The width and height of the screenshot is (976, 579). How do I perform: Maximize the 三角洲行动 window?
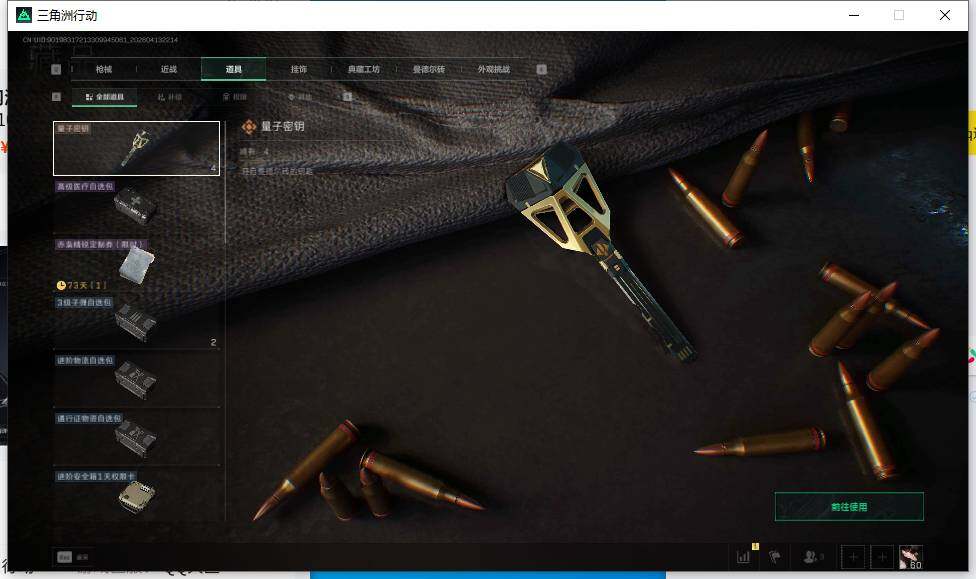[x=899, y=15]
